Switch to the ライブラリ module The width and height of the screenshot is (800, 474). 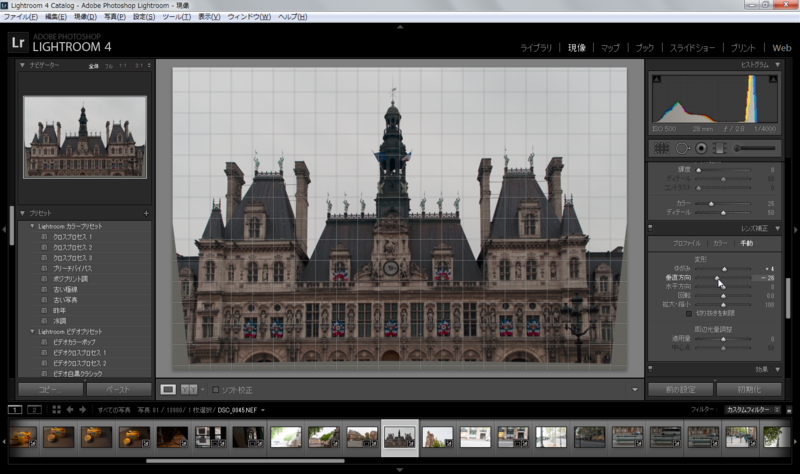pyautogui.click(x=536, y=48)
